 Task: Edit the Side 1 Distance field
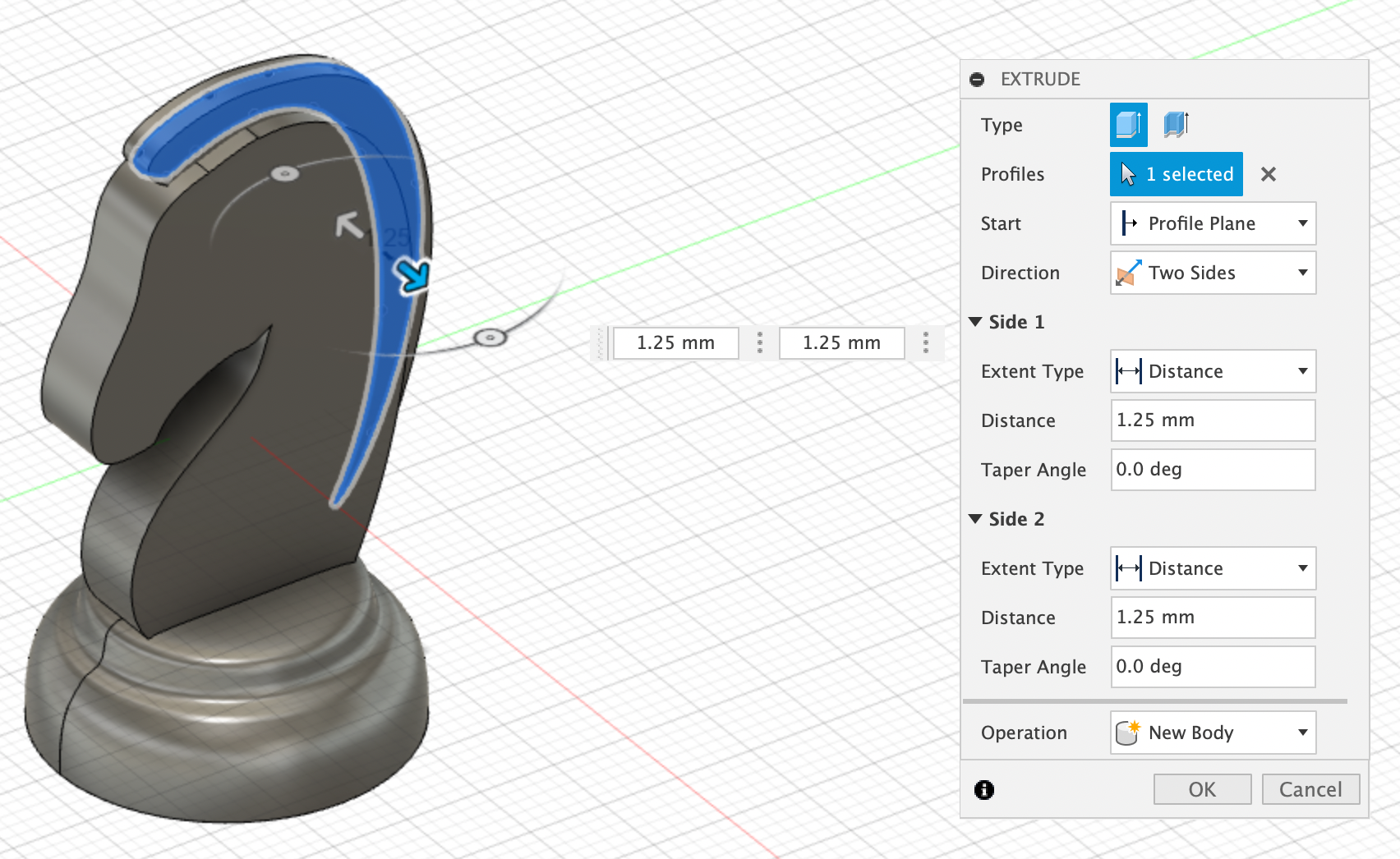1213,420
